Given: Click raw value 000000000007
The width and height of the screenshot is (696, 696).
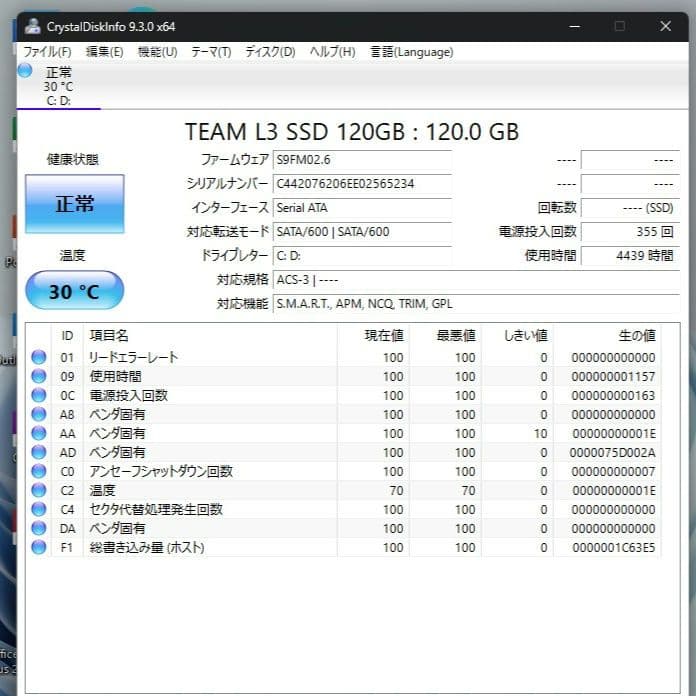Looking at the screenshot, I should pos(613,471).
